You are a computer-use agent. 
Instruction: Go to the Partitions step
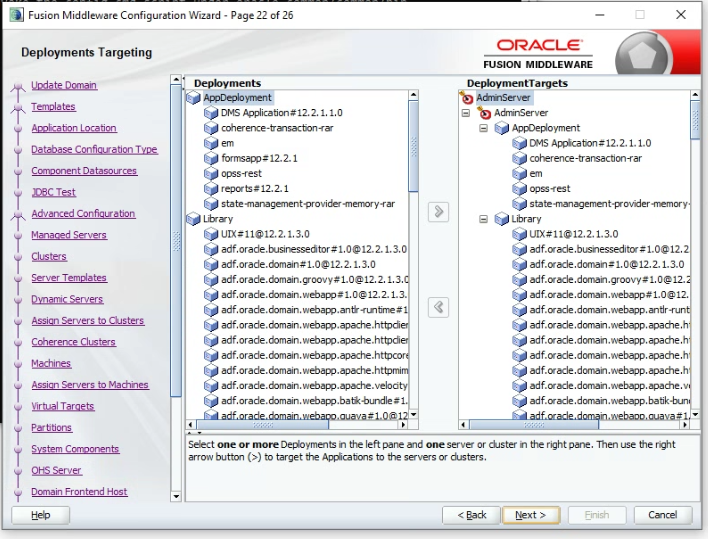tap(51, 427)
